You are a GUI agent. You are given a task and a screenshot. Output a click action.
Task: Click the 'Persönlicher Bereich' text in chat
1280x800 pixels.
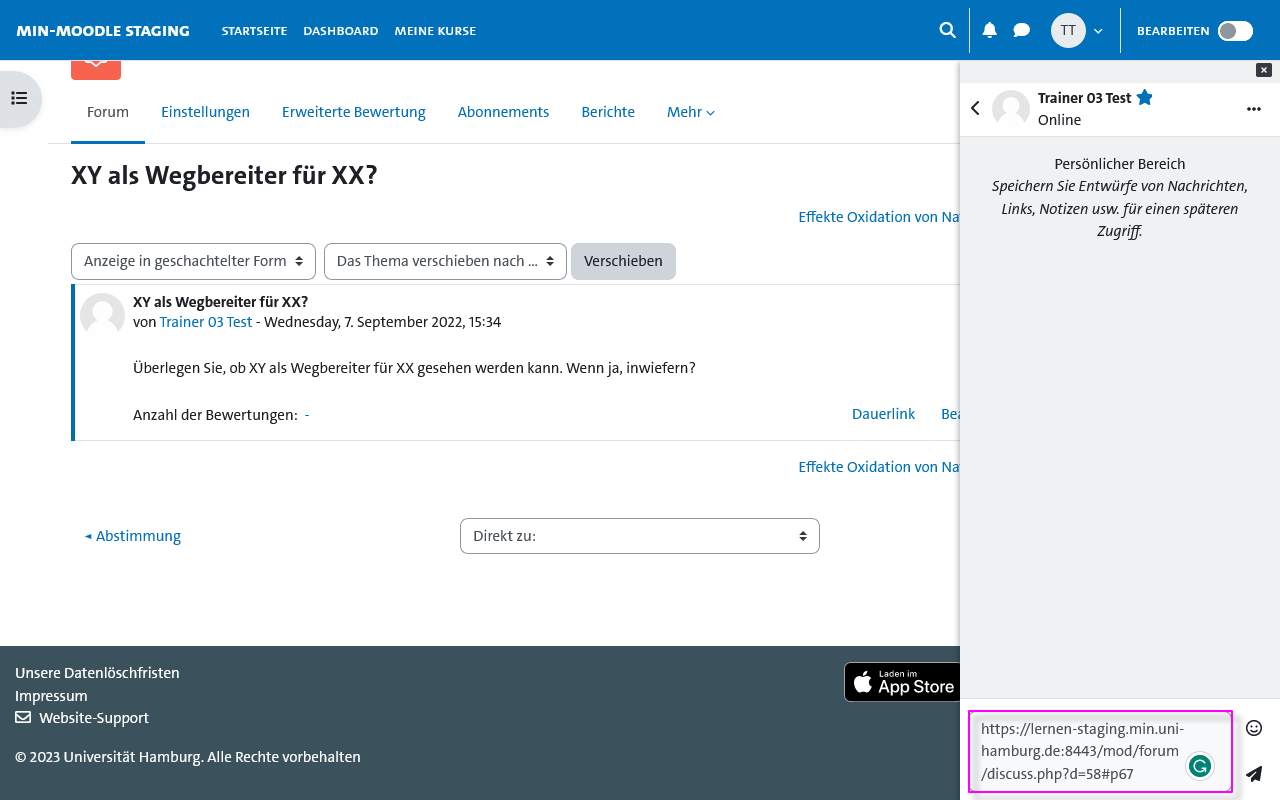pyautogui.click(x=1120, y=164)
